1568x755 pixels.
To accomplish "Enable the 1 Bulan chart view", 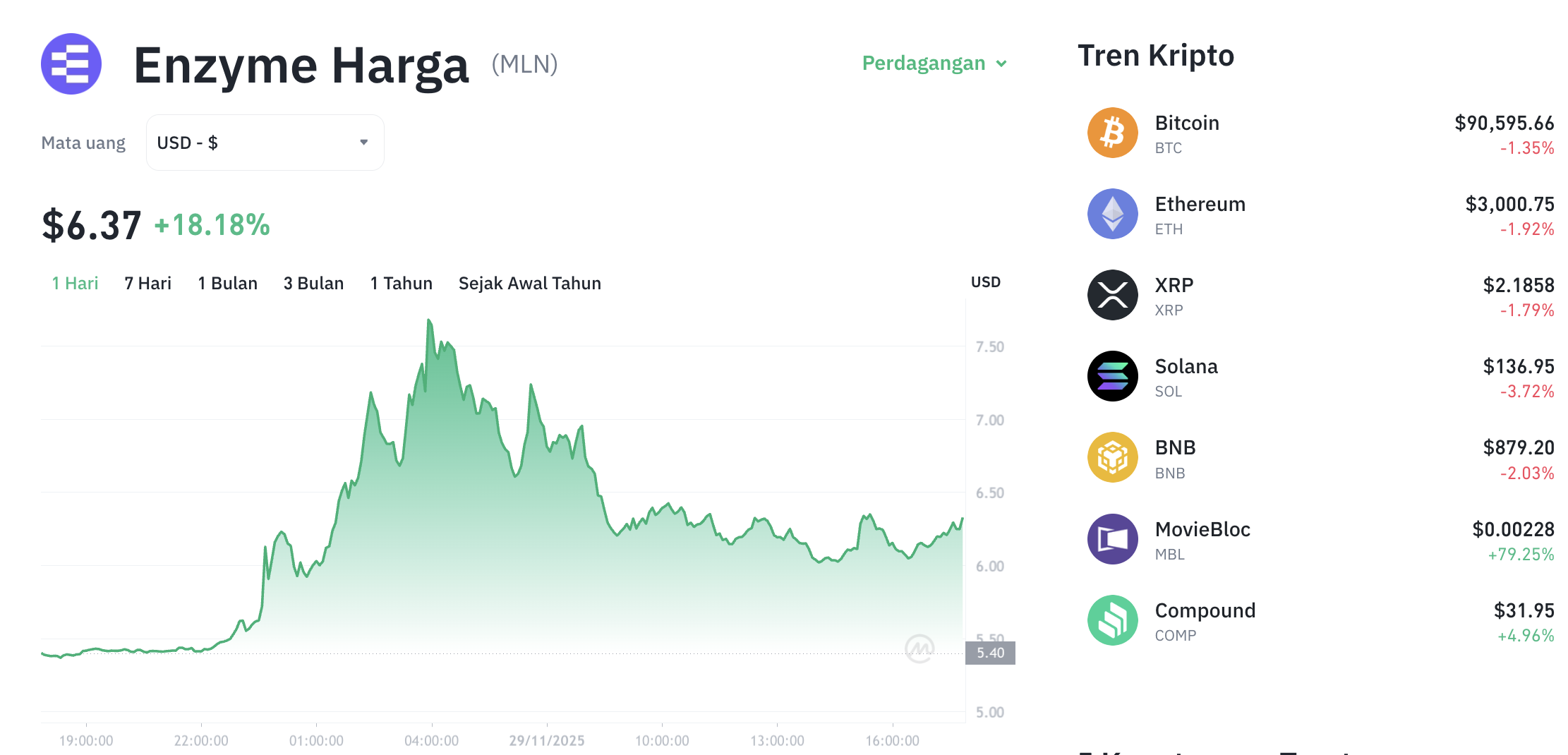I will [x=227, y=283].
